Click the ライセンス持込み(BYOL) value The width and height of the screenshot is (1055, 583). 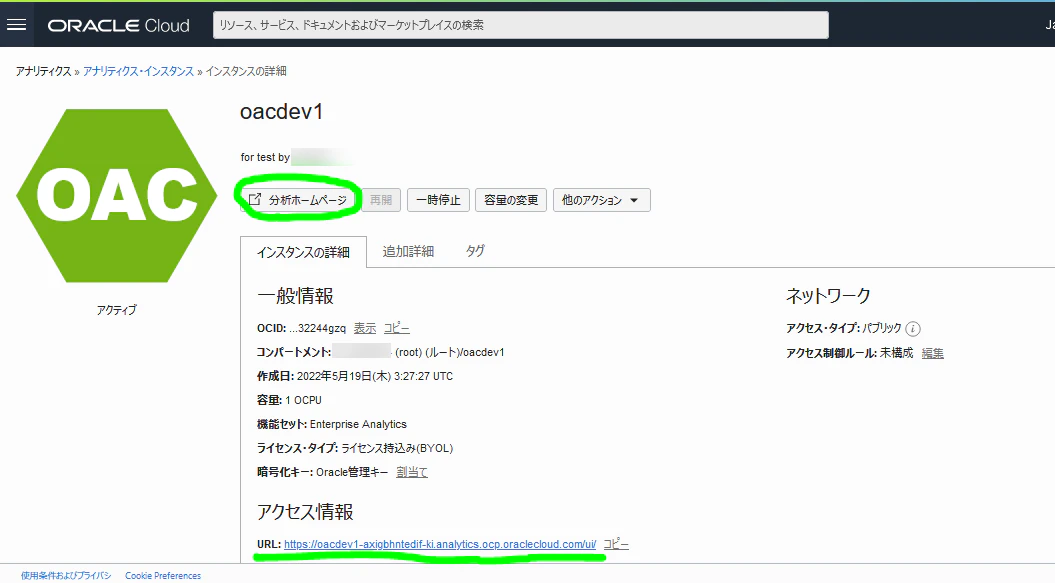(397, 448)
